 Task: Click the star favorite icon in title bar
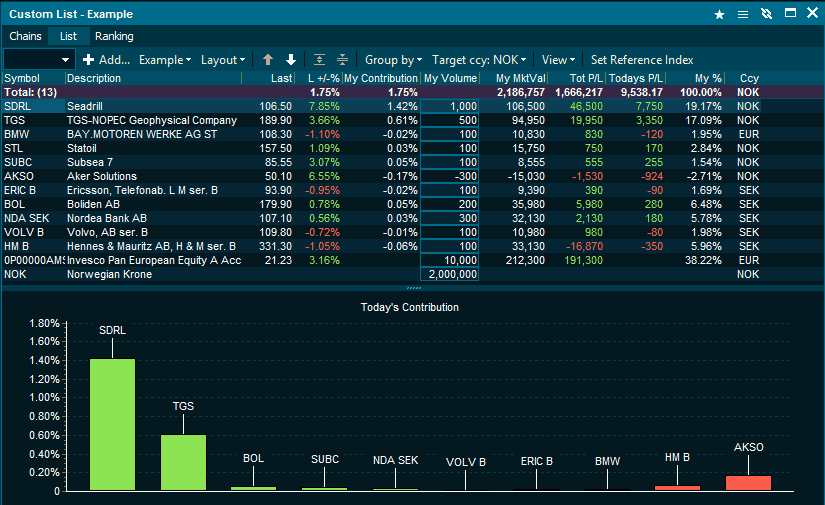coord(719,14)
